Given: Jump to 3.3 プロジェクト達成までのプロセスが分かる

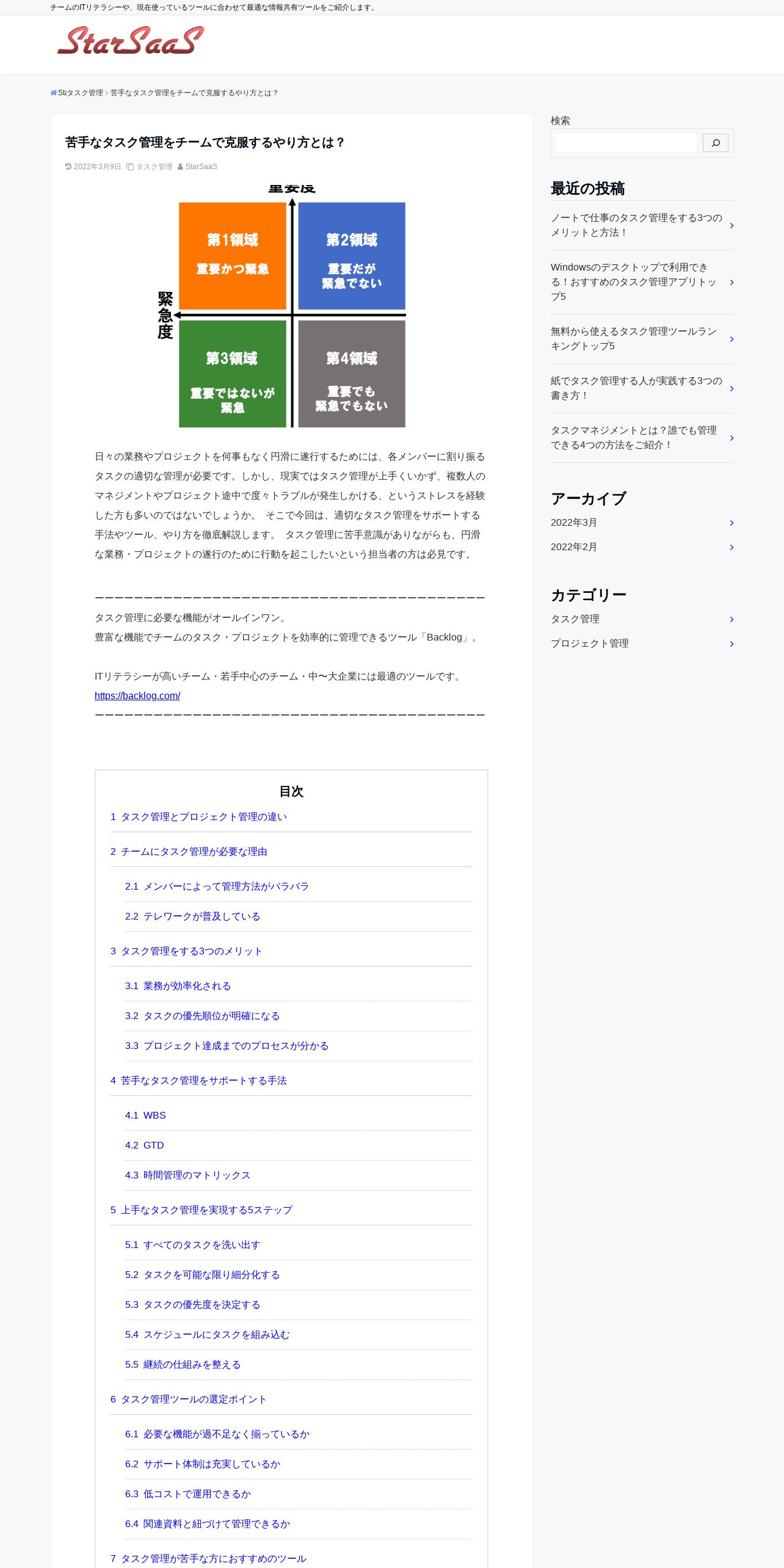Looking at the screenshot, I should pyautogui.click(x=227, y=1046).
